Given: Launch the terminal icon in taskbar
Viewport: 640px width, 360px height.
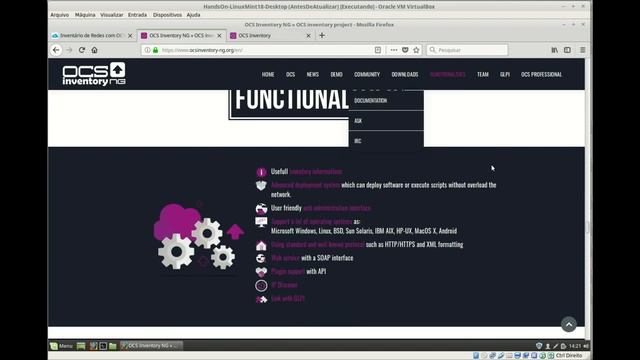Looking at the screenshot, I should pyautogui.click(x=103, y=346).
